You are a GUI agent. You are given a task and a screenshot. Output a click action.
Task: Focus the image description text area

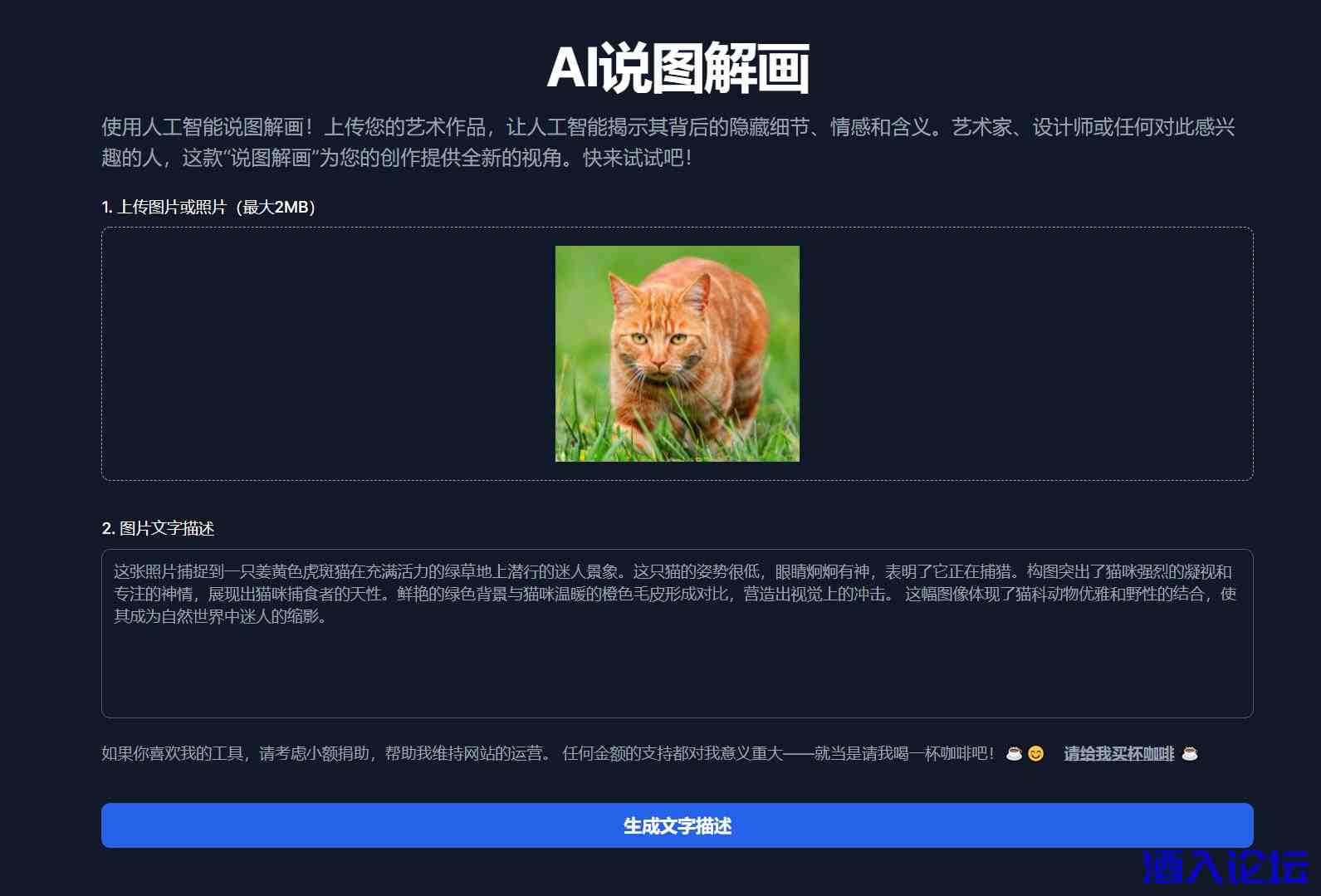pos(677,633)
